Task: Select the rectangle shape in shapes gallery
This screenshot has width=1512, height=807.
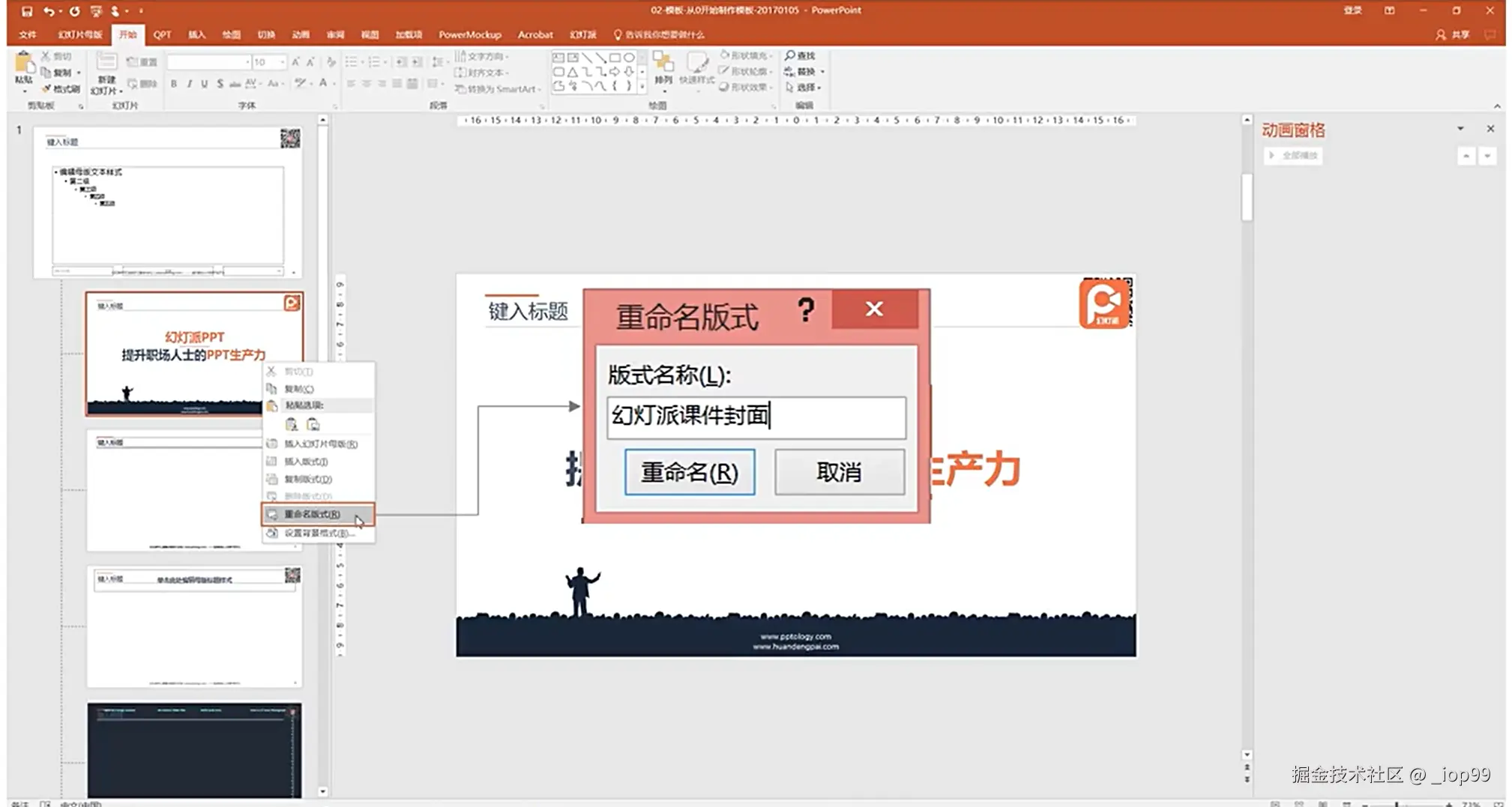Action: (x=614, y=57)
